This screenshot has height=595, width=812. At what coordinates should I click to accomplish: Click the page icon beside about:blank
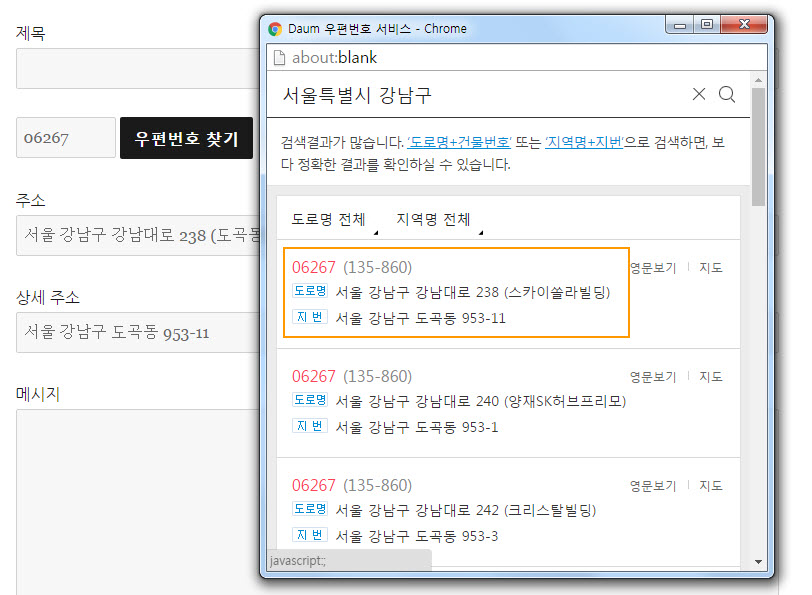point(279,57)
